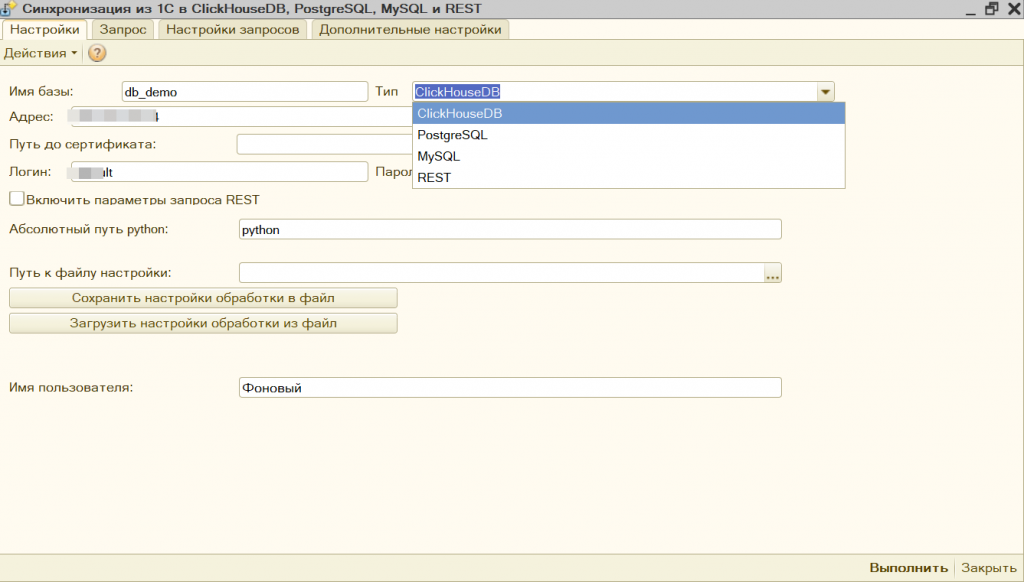This screenshot has height=582, width=1024.
Task: Open the help question mark icon
Action: (97, 53)
